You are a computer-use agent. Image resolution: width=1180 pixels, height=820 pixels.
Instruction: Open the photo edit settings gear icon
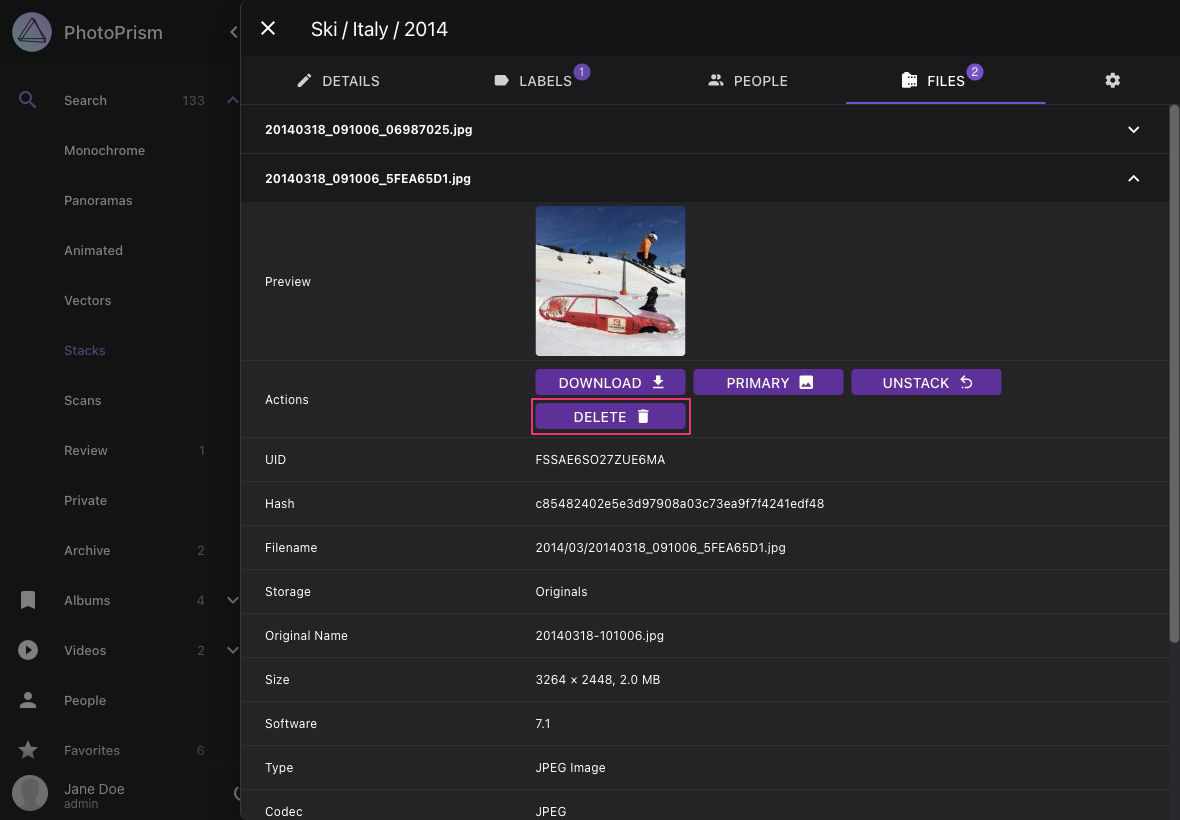[1113, 80]
